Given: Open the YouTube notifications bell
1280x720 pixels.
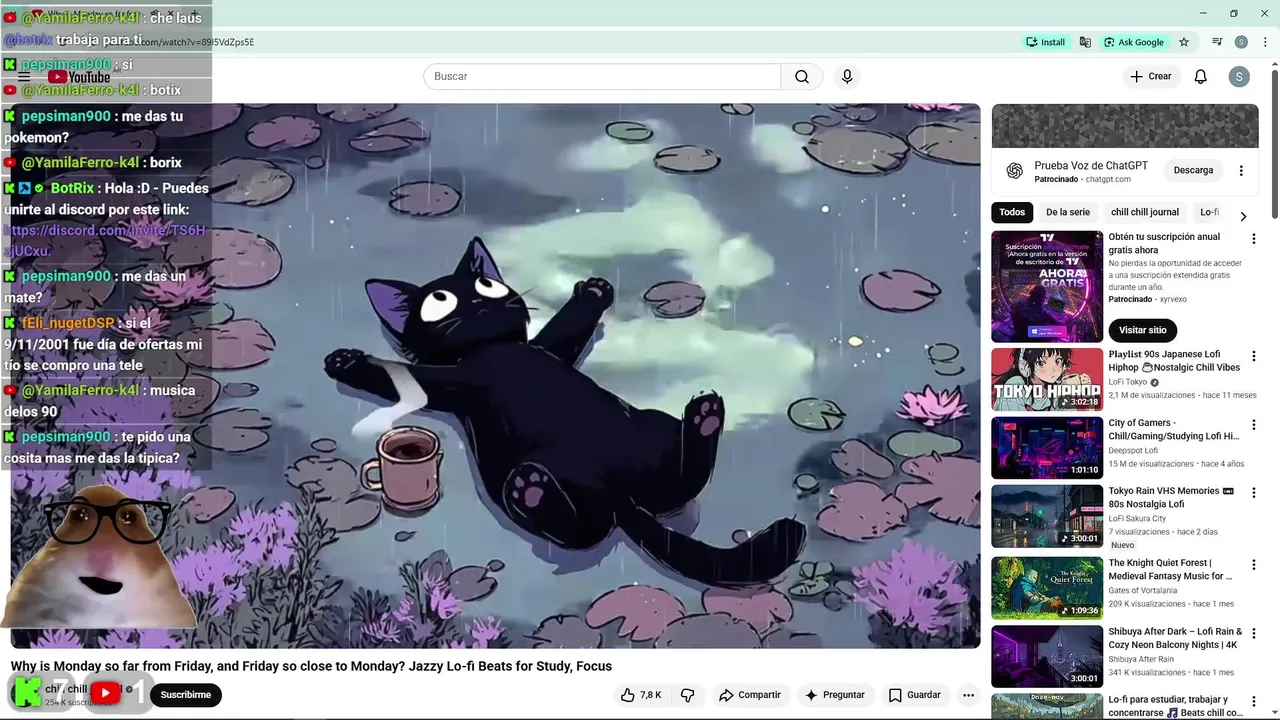Looking at the screenshot, I should click(1201, 77).
